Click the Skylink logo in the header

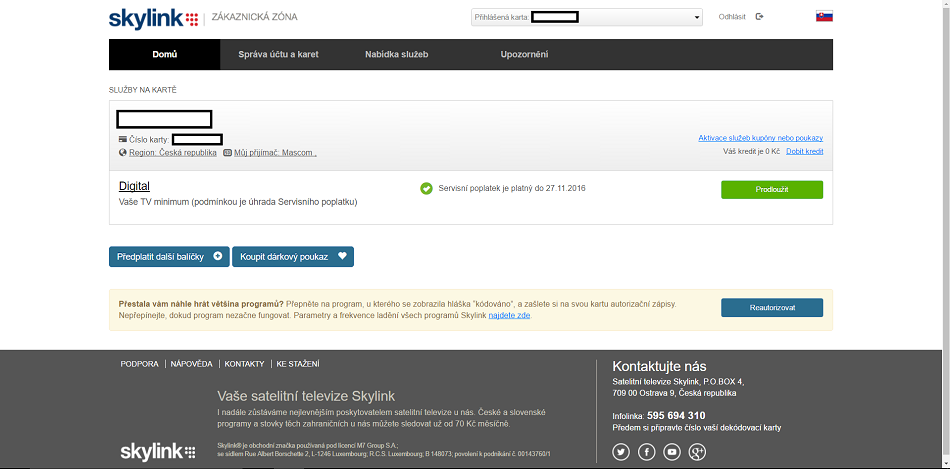(154, 18)
